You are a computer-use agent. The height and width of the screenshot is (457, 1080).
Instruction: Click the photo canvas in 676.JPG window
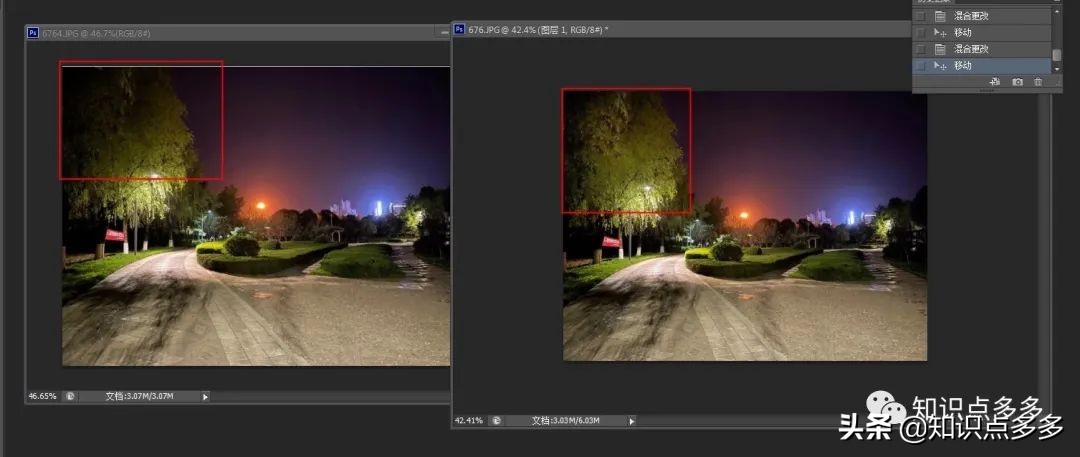745,225
